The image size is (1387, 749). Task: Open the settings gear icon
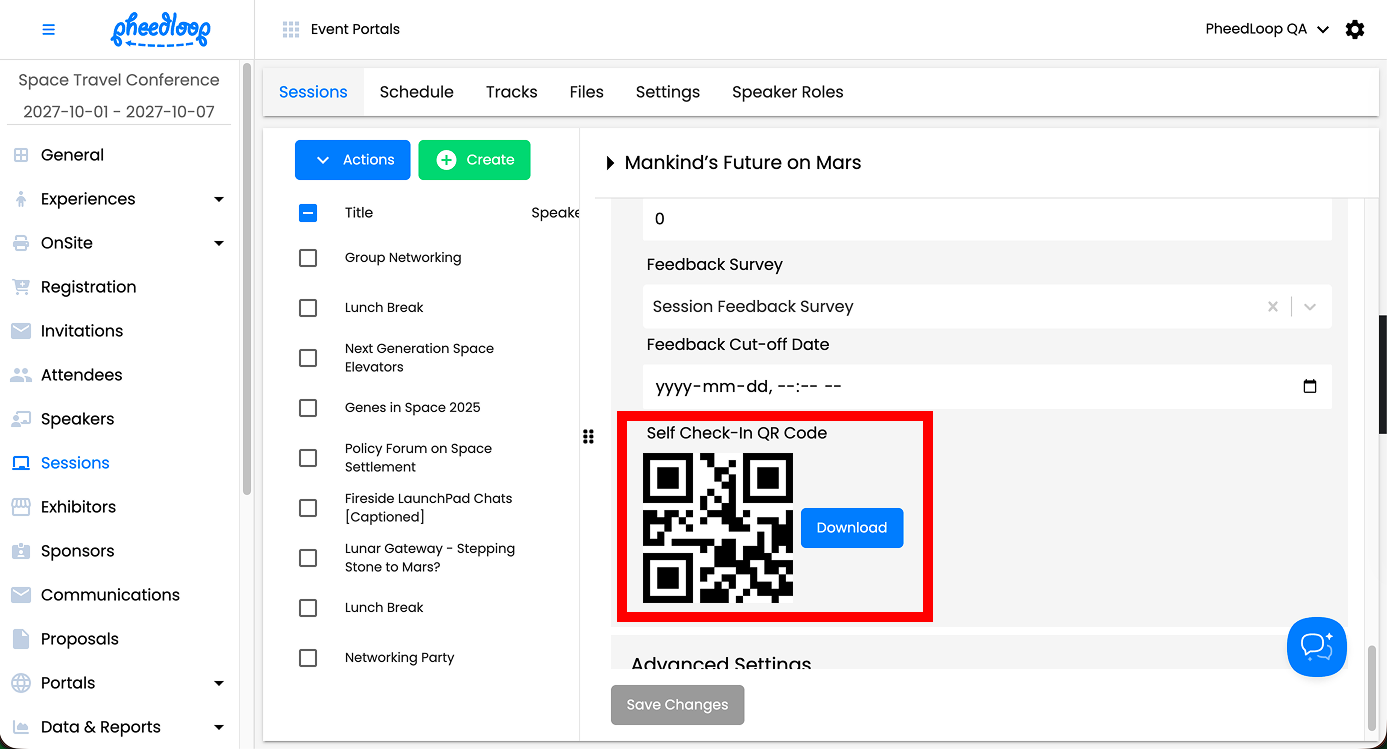(x=1355, y=30)
